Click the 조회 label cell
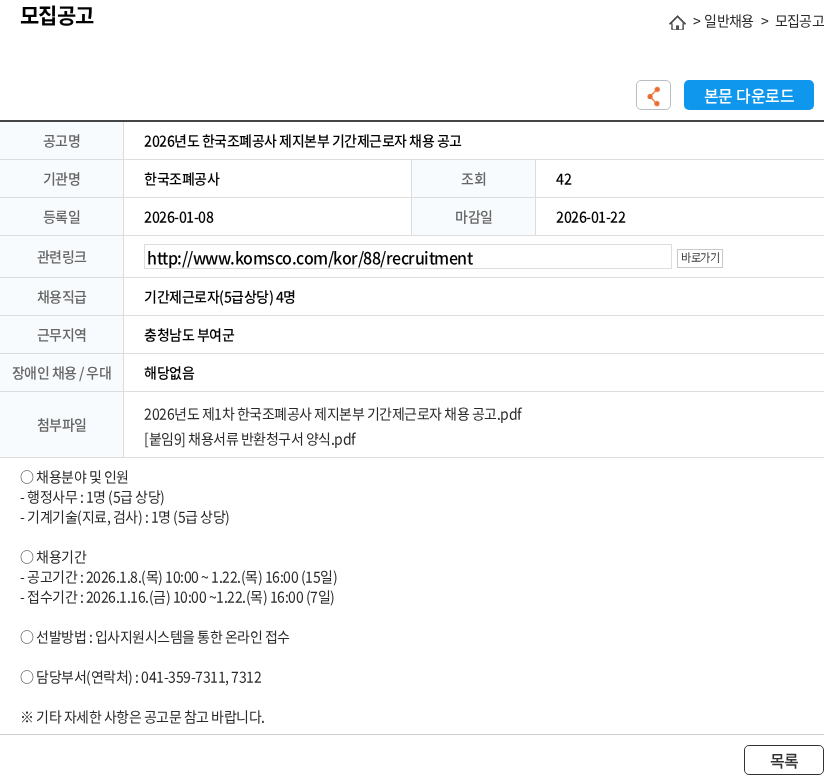Image resolution: width=824 pixels, height=776 pixels. [x=473, y=179]
